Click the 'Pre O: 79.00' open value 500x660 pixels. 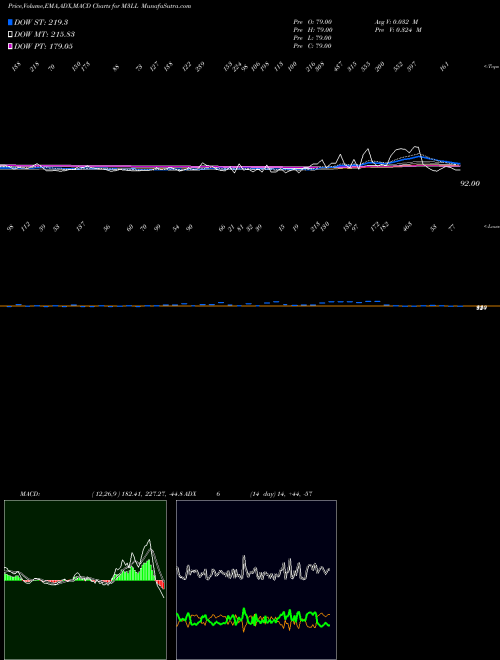point(313,22)
